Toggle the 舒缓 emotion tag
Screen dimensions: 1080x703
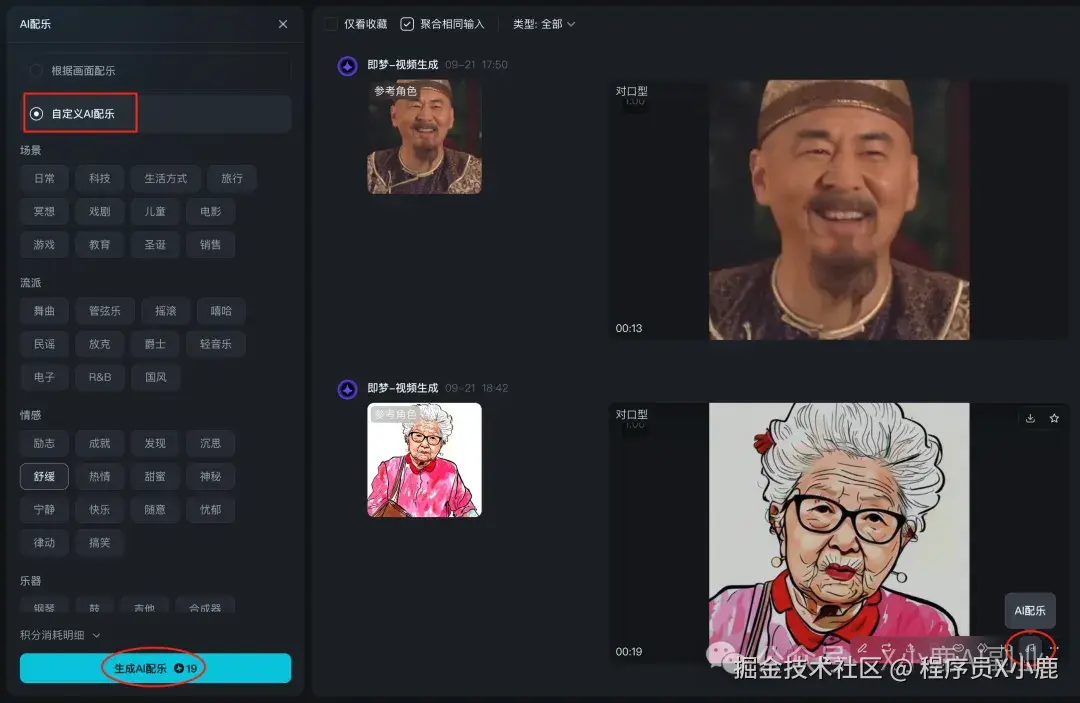(x=44, y=476)
